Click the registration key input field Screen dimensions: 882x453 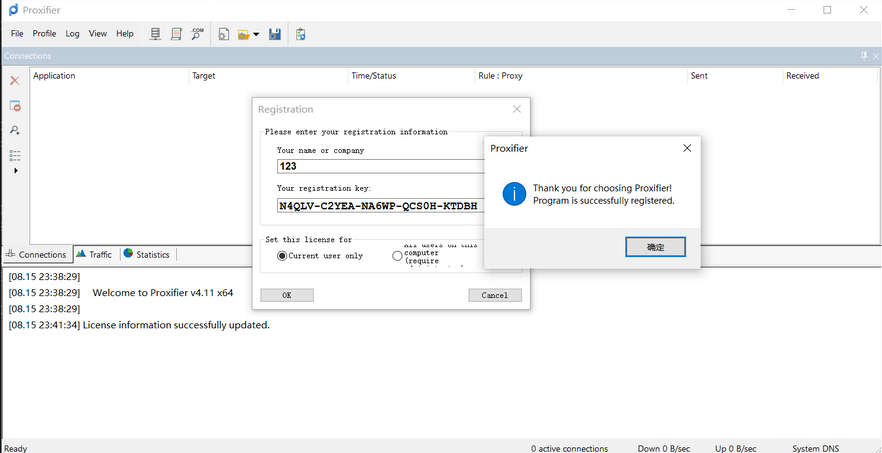[x=381, y=206]
